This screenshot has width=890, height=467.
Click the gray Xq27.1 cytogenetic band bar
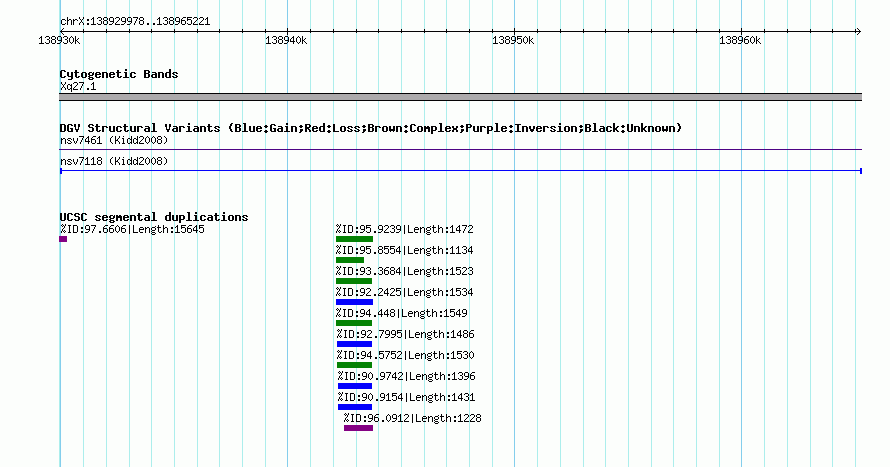point(460,97)
